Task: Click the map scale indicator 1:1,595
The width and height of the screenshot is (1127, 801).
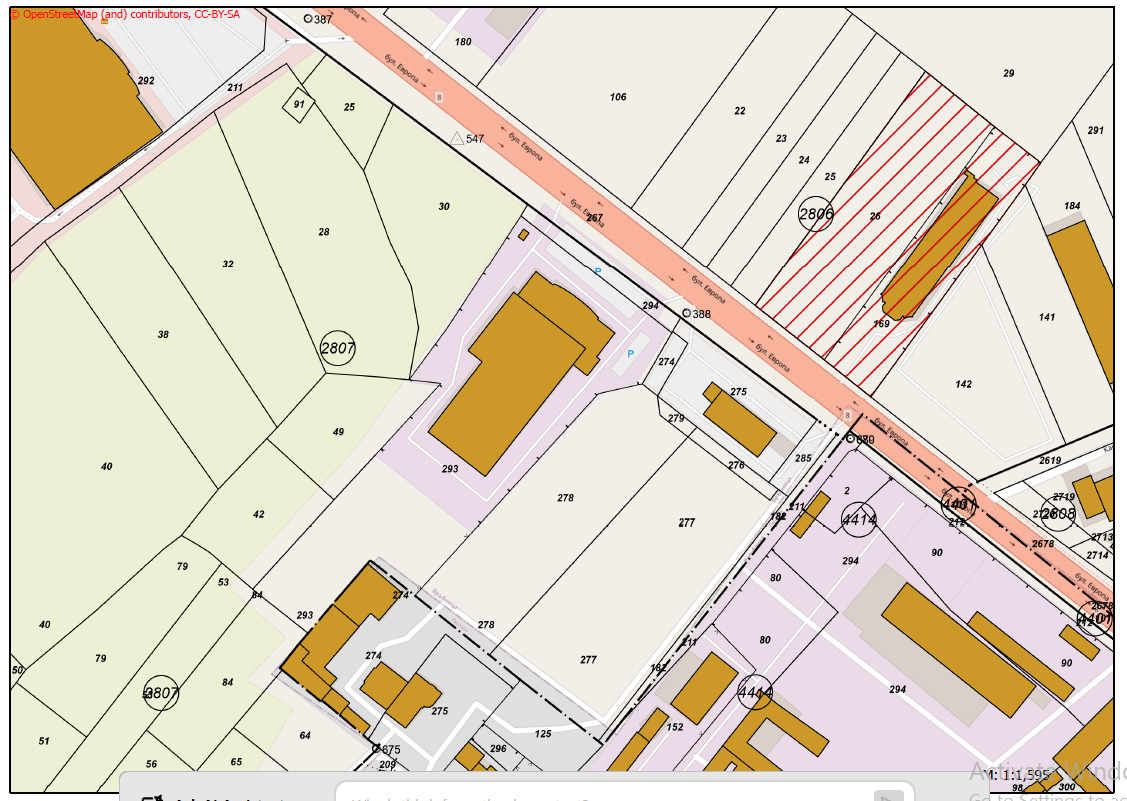Action: click(1018, 775)
